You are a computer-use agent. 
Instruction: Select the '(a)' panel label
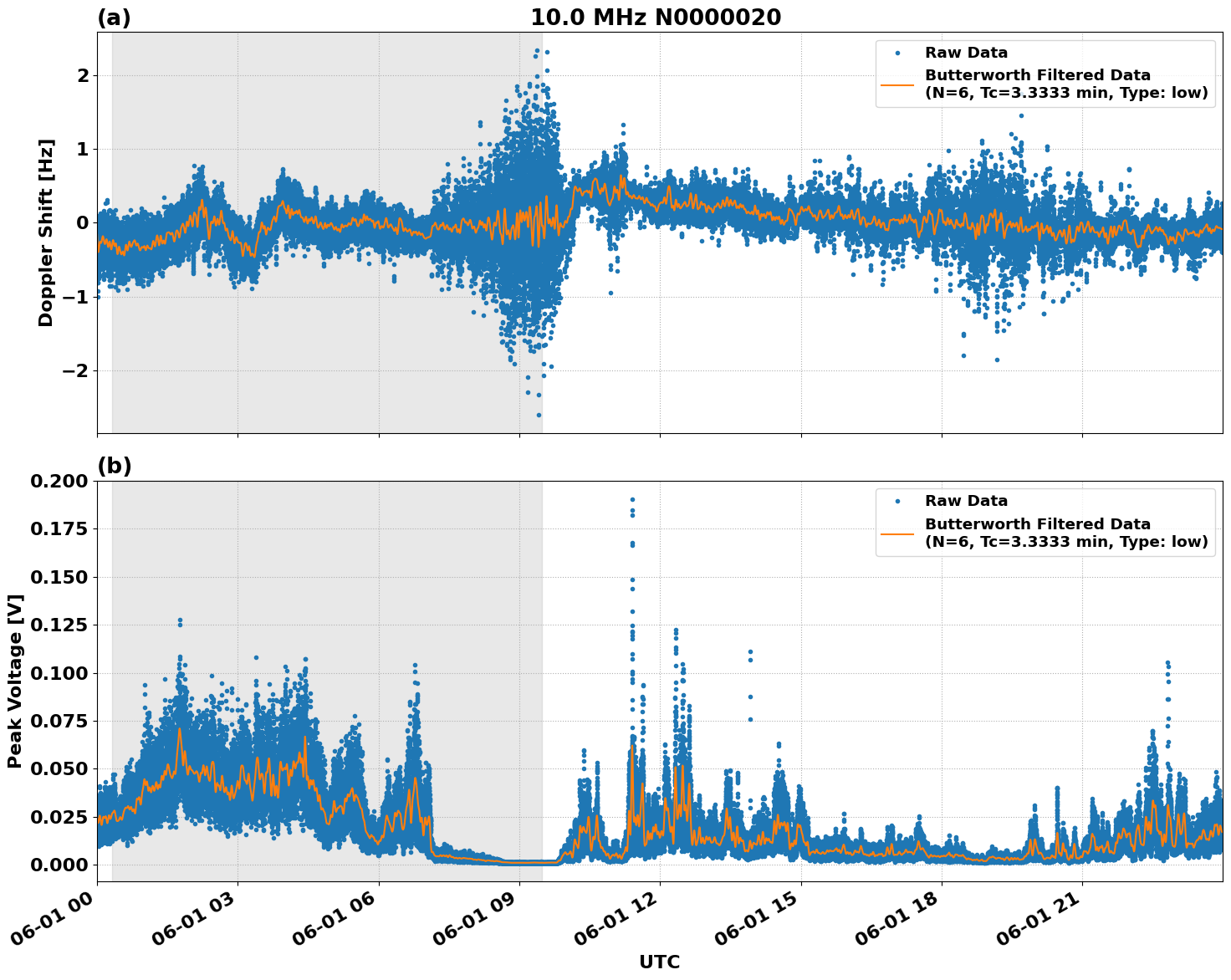pyautogui.click(x=114, y=18)
